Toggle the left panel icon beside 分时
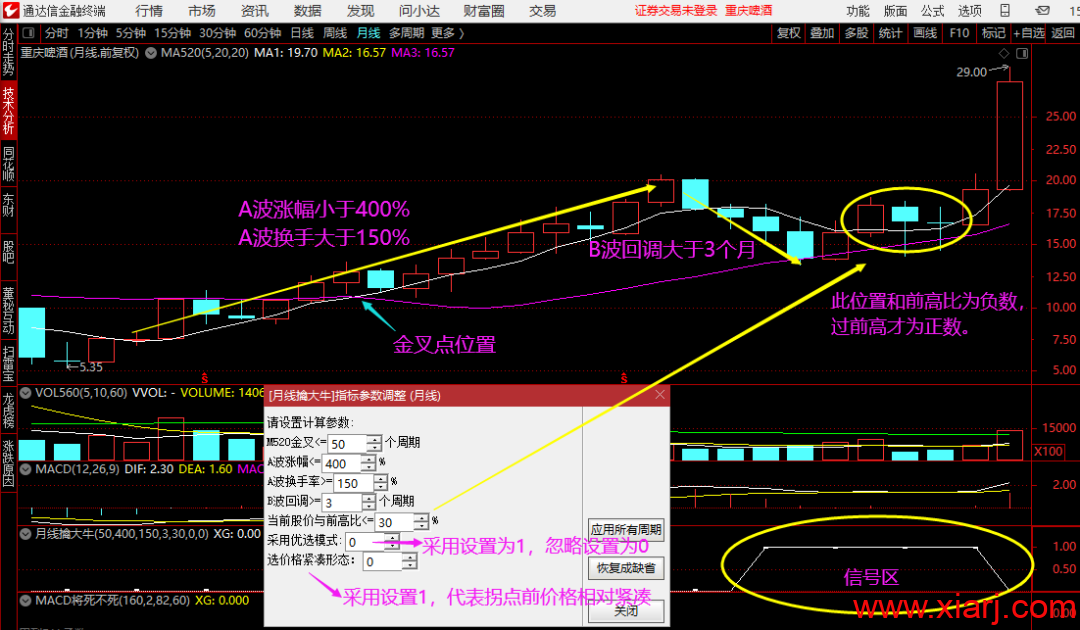The image size is (1080, 630). (x=28, y=33)
